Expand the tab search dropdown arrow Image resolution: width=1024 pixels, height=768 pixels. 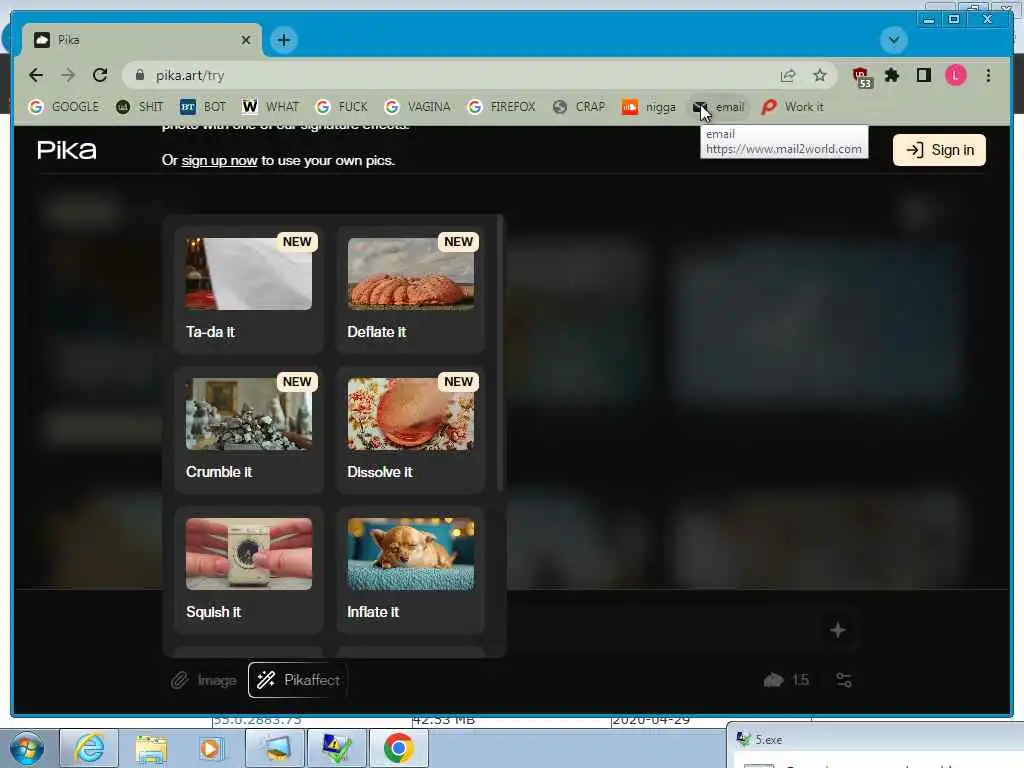[x=893, y=40]
